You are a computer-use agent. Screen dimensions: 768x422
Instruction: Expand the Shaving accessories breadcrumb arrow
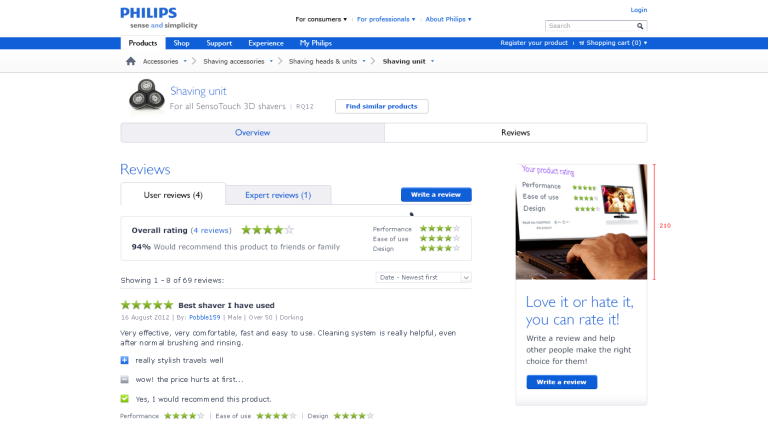(x=271, y=61)
